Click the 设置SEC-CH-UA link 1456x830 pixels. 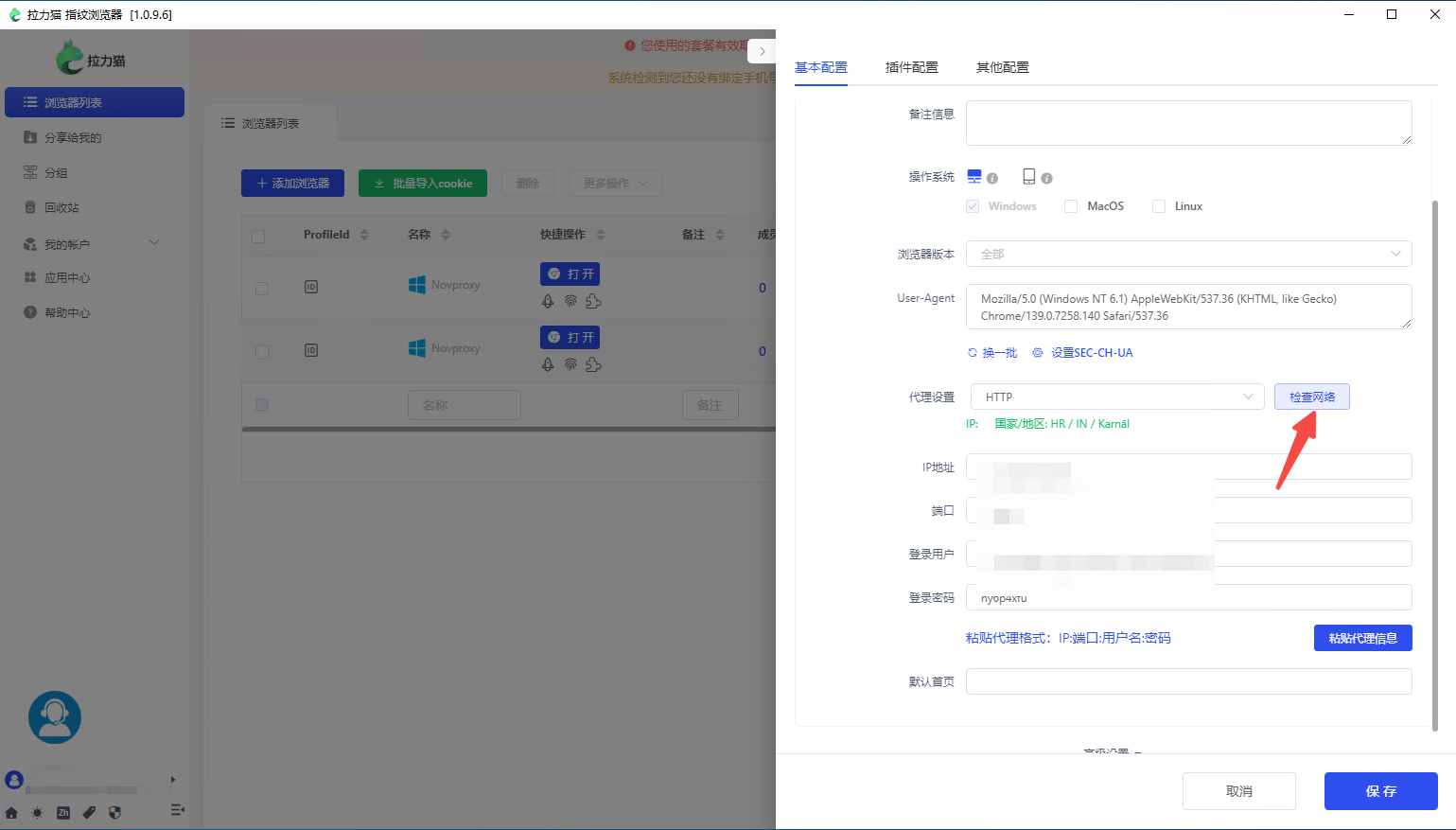point(1091,353)
